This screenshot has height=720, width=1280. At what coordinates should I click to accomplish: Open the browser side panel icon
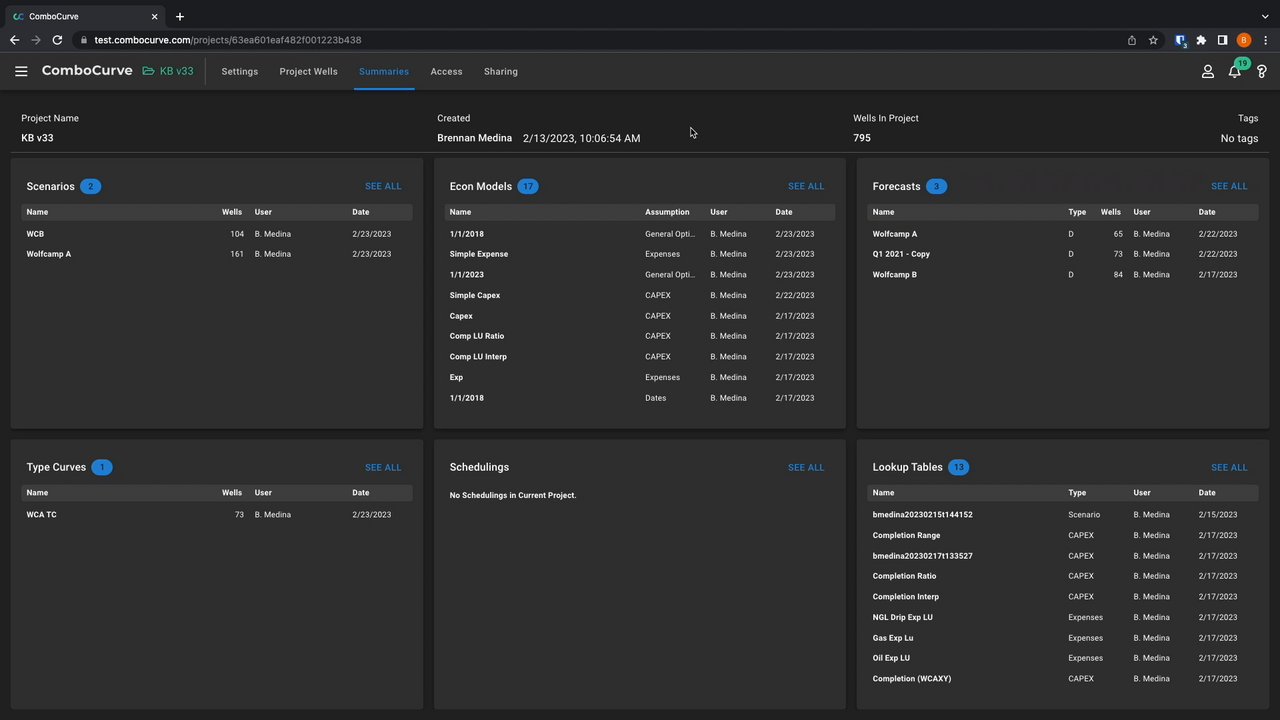pyautogui.click(x=1222, y=40)
